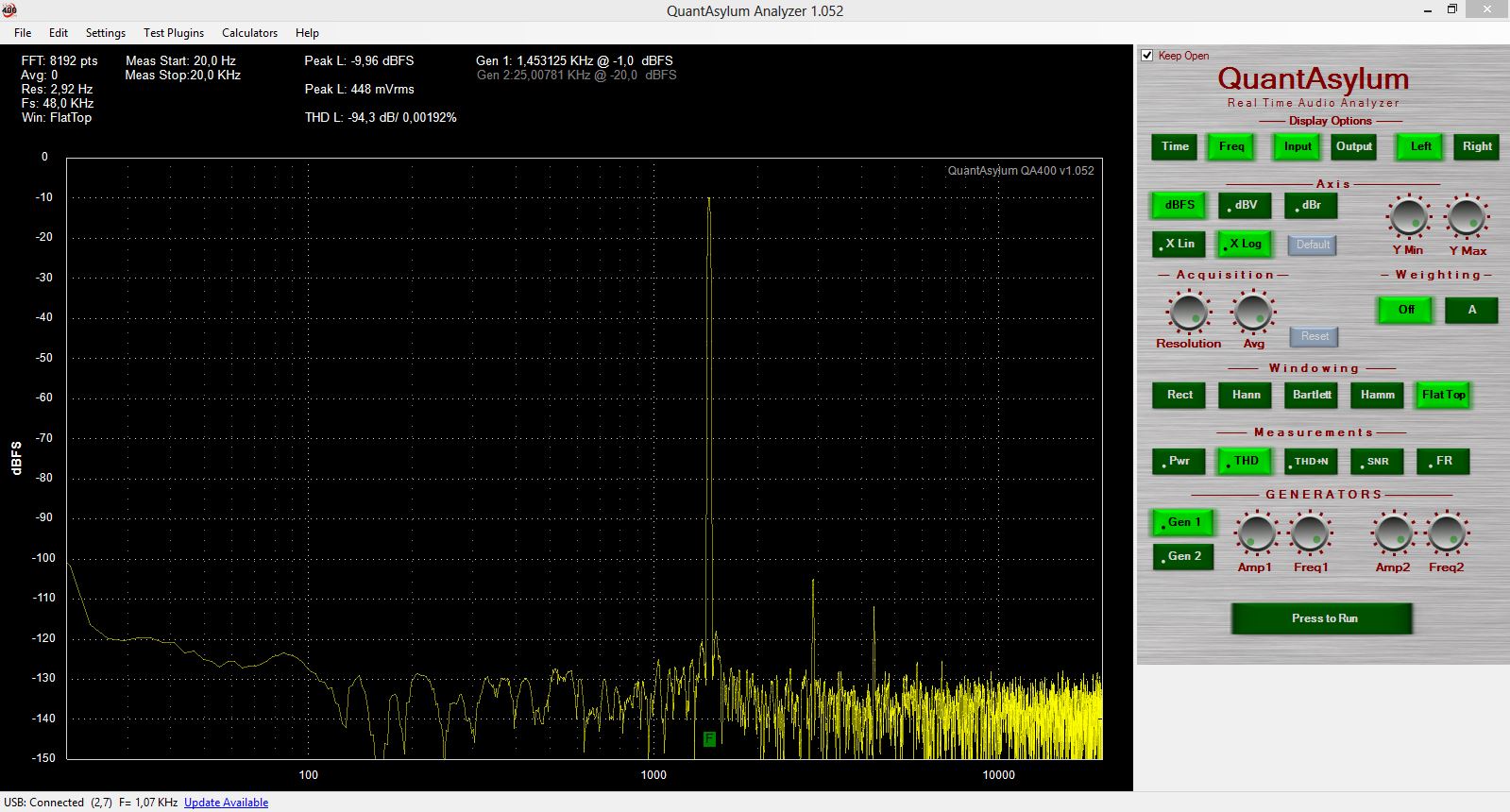The height and width of the screenshot is (812, 1510).
Task: Enable FR measurement
Action: pyautogui.click(x=1443, y=461)
